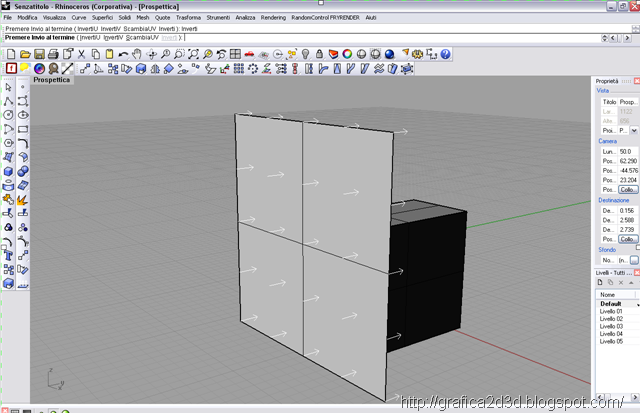Viewport: 640px width, 413px height.
Task: Click the Collo... button under Camera
Action: [627, 189]
